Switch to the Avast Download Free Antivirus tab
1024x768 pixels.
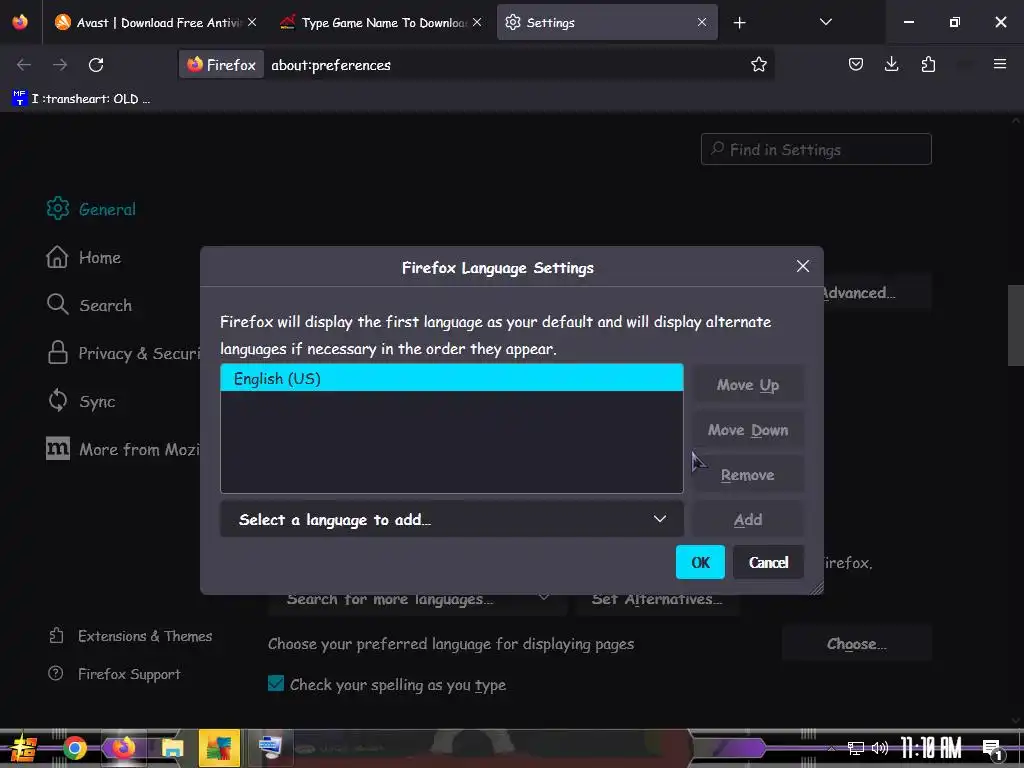(x=155, y=22)
